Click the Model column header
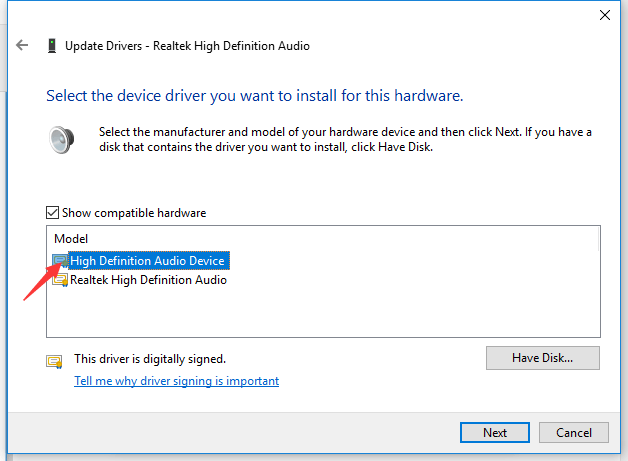Image resolution: width=628 pixels, height=461 pixels. [x=70, y=239]
